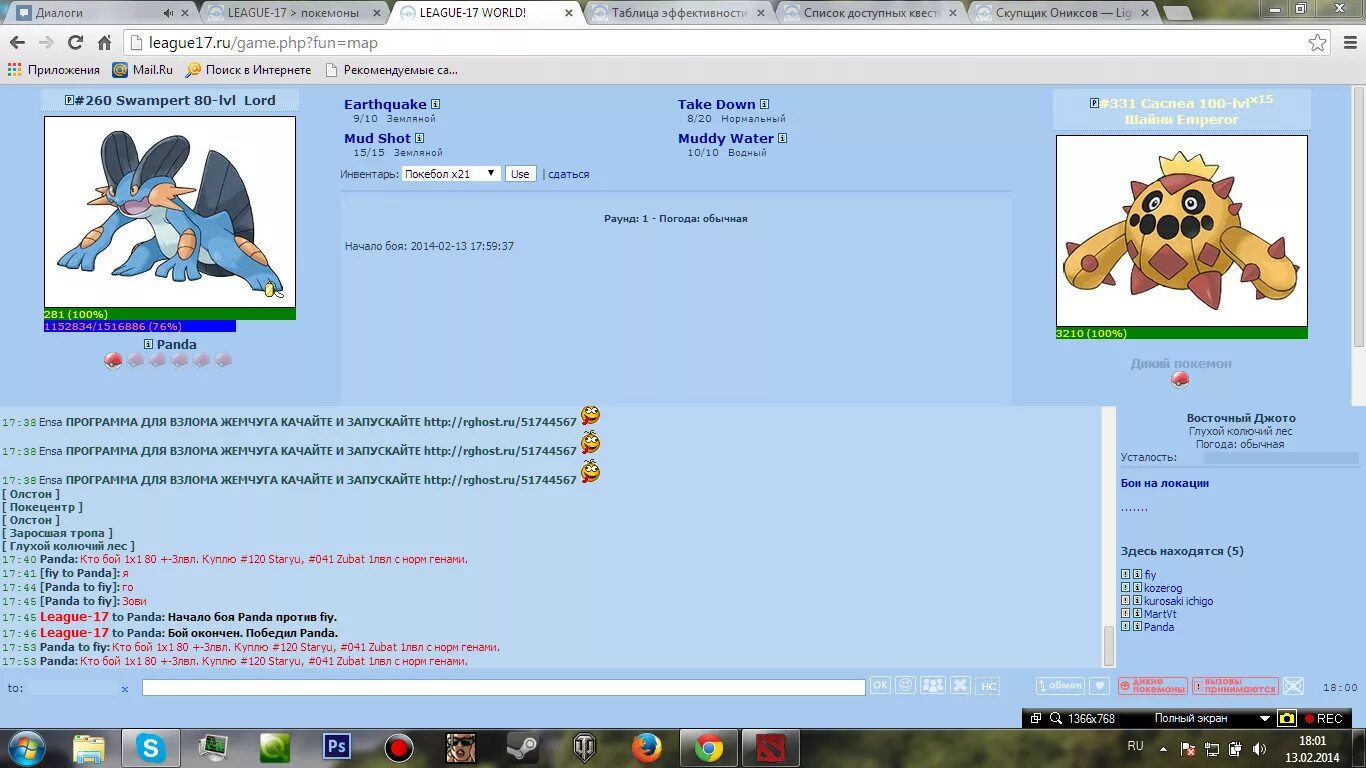Click the recorder's yellow camera screenshot icon
The image size is (1366, 768).
click(x=1287, y=718)
